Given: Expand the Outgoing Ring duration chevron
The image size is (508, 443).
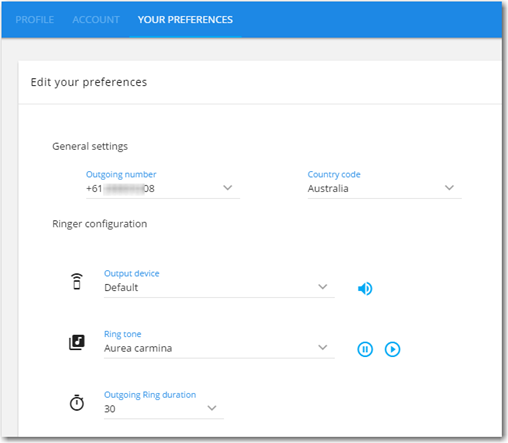Looking at the screenshot, I should coord(212,408).
